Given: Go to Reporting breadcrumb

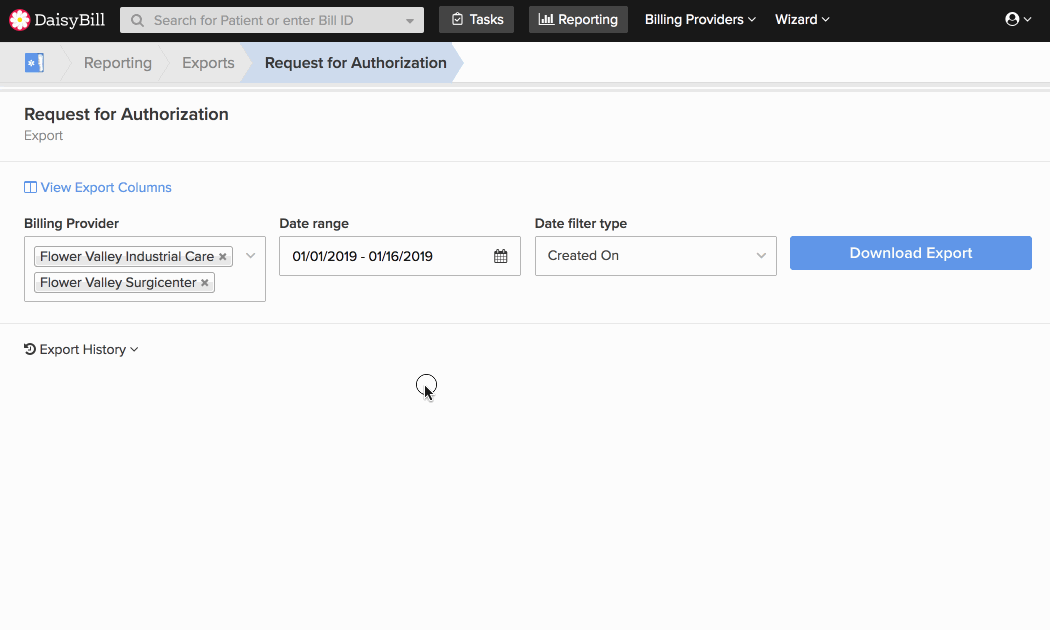Looking at the screenshot, I should point(118,63).
